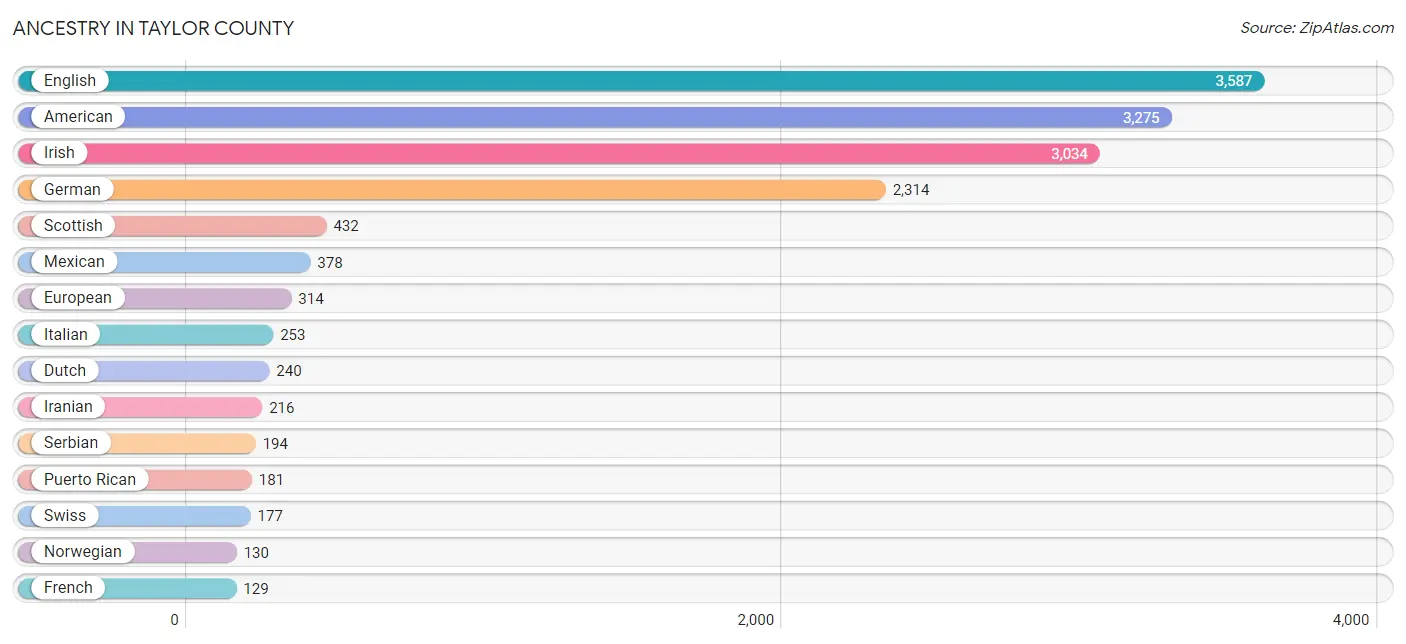Screen dimensions: 1406x644
Task: Click the teal English bar
Action: (640, 81)
